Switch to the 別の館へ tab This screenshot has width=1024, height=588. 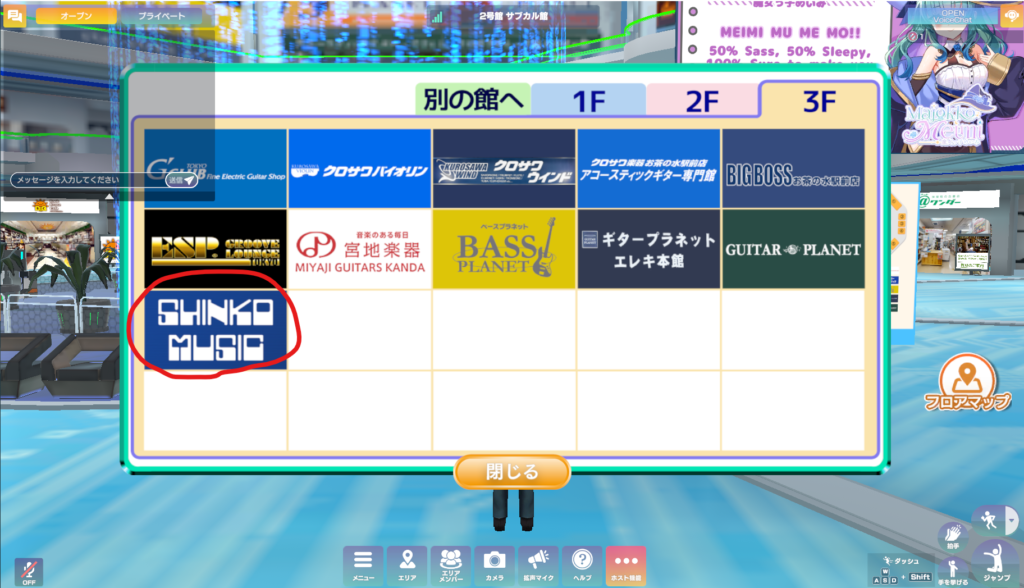point(473,99)
